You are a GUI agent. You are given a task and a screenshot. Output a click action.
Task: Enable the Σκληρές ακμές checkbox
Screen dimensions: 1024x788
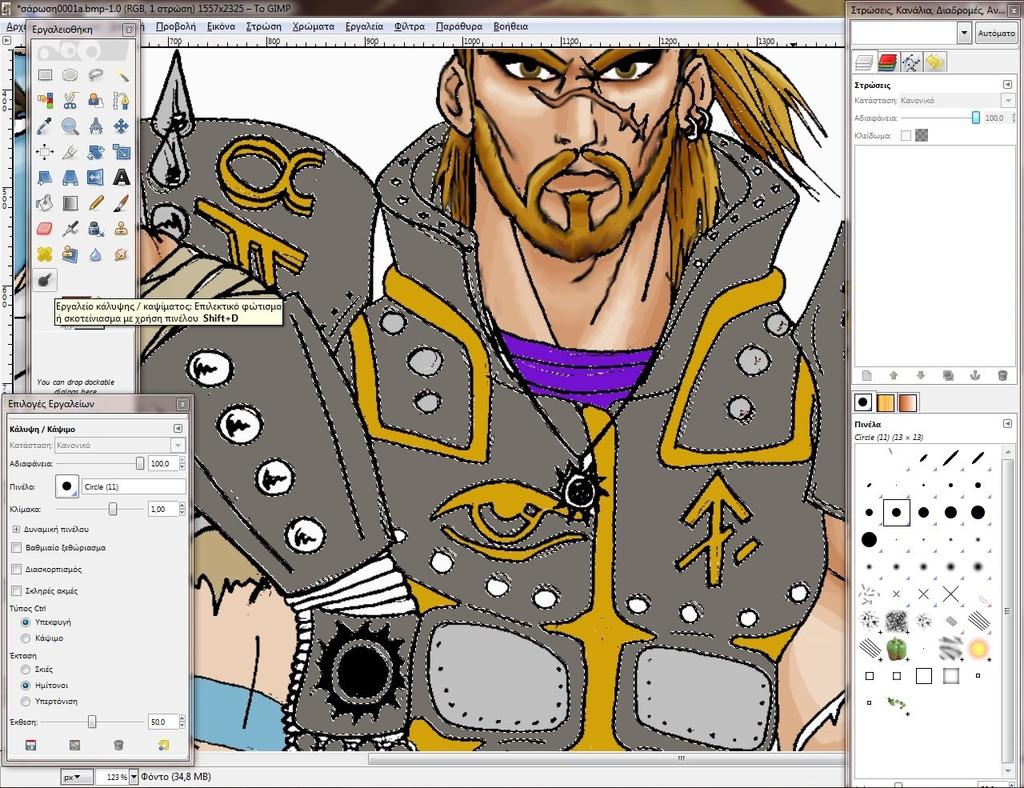coord(17,591)
